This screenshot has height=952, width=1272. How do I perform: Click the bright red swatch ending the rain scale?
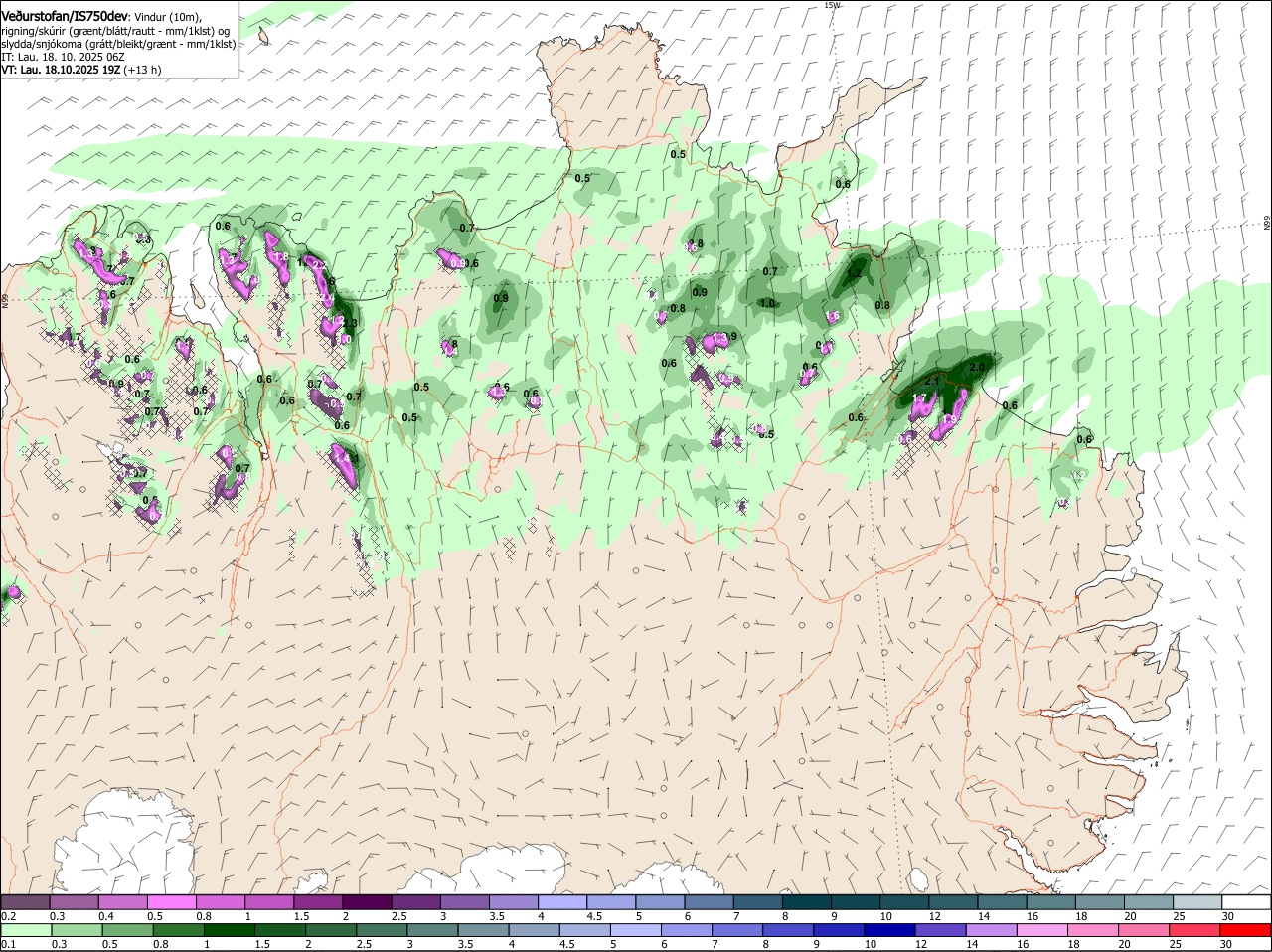pyautogui.click(x=1245, y=930)
